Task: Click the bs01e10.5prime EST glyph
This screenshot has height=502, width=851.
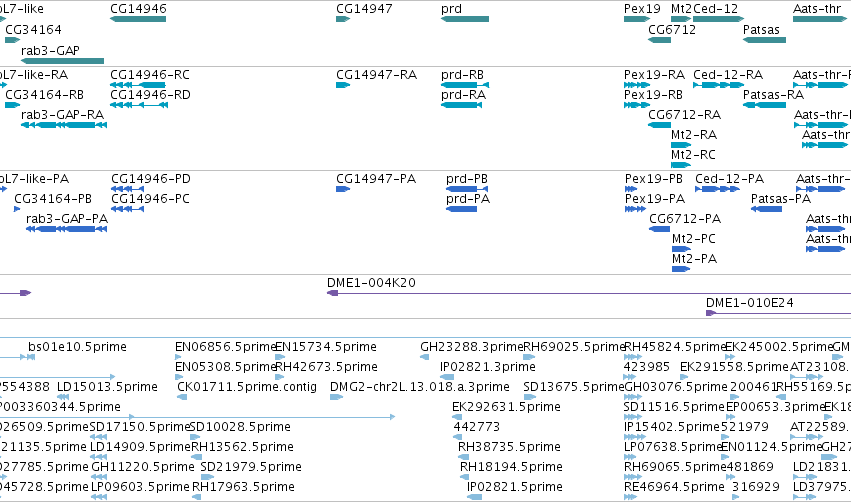Action: coord(31,357)
